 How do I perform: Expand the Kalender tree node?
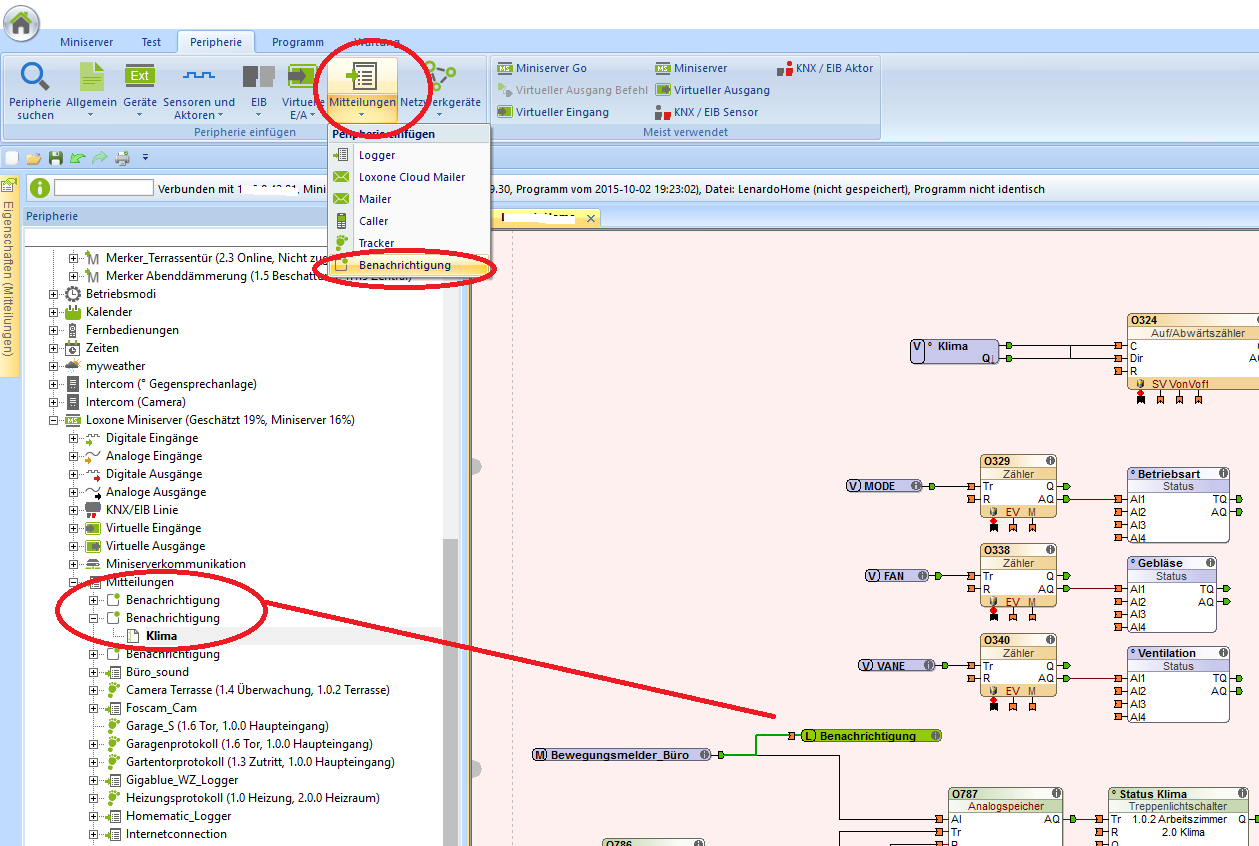tap(54, 312)
